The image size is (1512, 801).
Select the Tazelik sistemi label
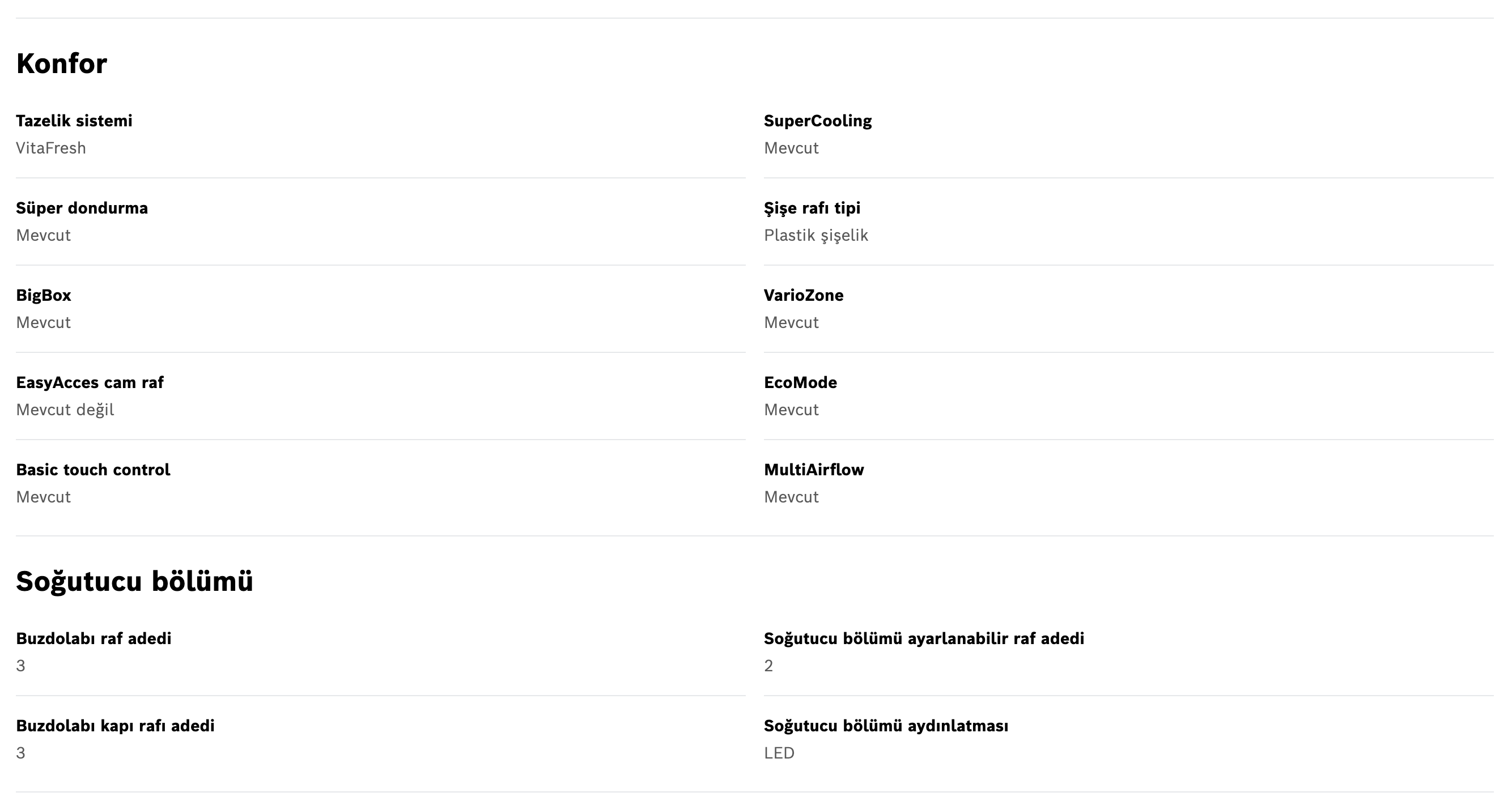coord(74,121)
